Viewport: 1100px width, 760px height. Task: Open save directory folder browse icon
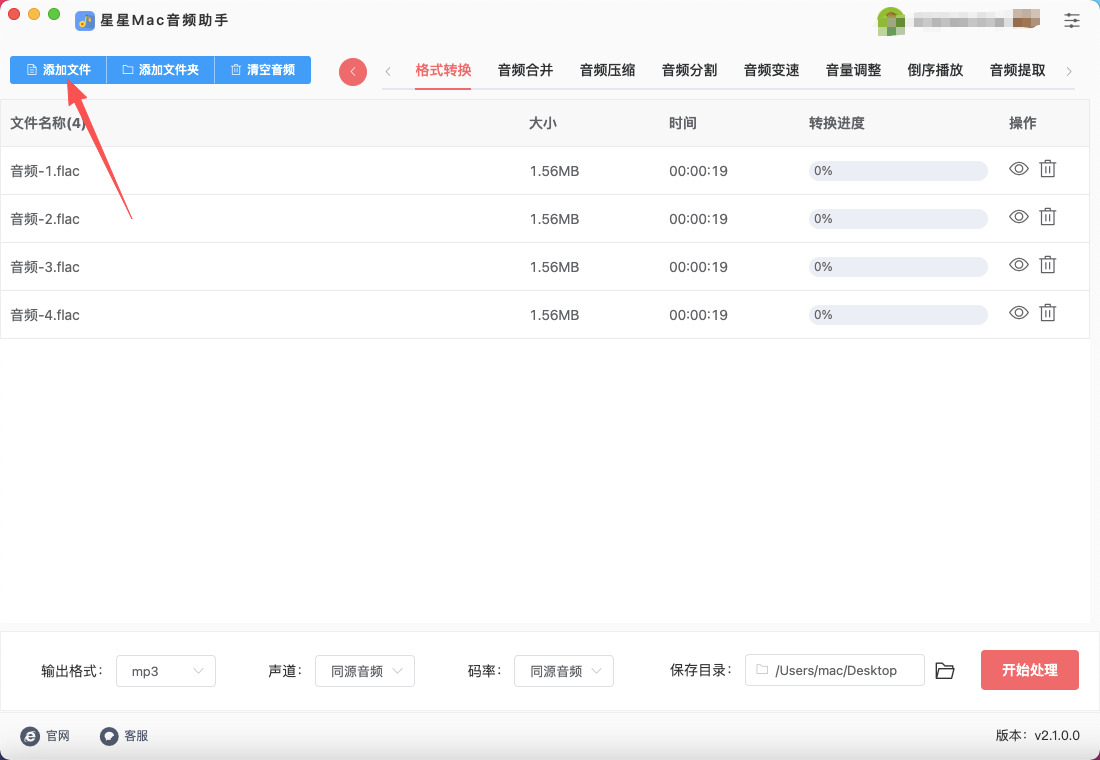[945, 671]
